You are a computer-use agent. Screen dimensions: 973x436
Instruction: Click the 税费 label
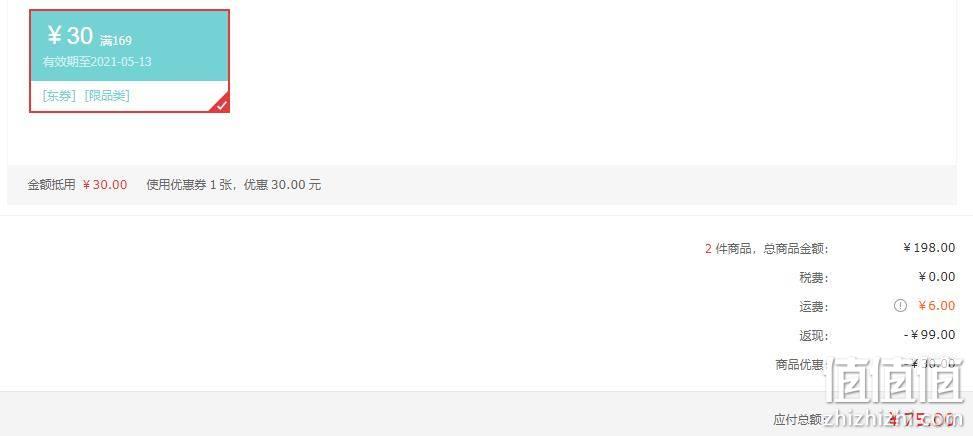pos(814,278)
